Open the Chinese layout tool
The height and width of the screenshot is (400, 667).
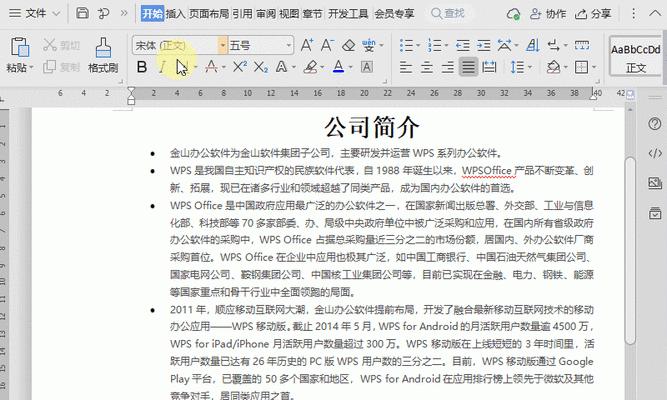coord(505,45)
